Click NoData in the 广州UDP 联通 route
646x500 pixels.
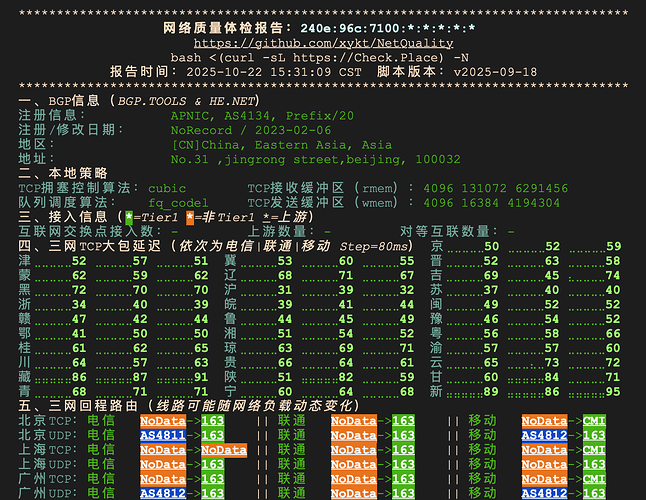coord(354,493)
